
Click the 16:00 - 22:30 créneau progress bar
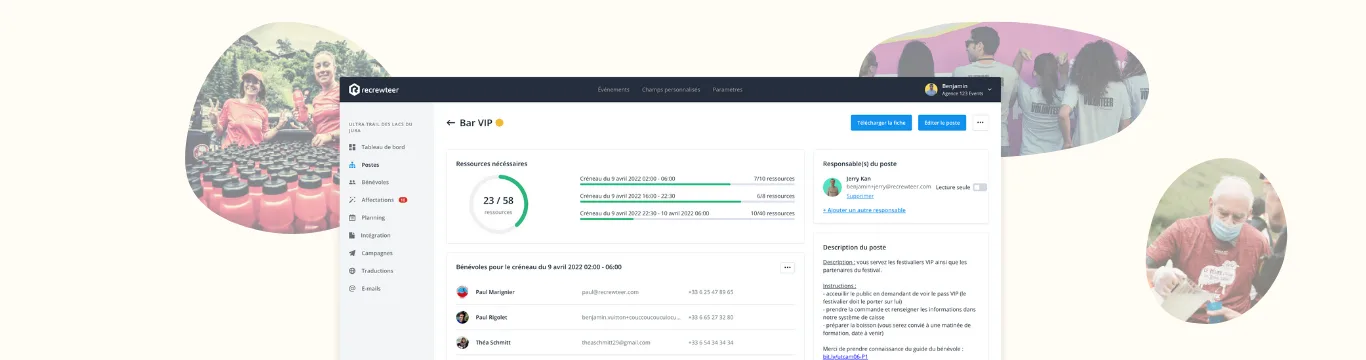[x=687, y=201]
